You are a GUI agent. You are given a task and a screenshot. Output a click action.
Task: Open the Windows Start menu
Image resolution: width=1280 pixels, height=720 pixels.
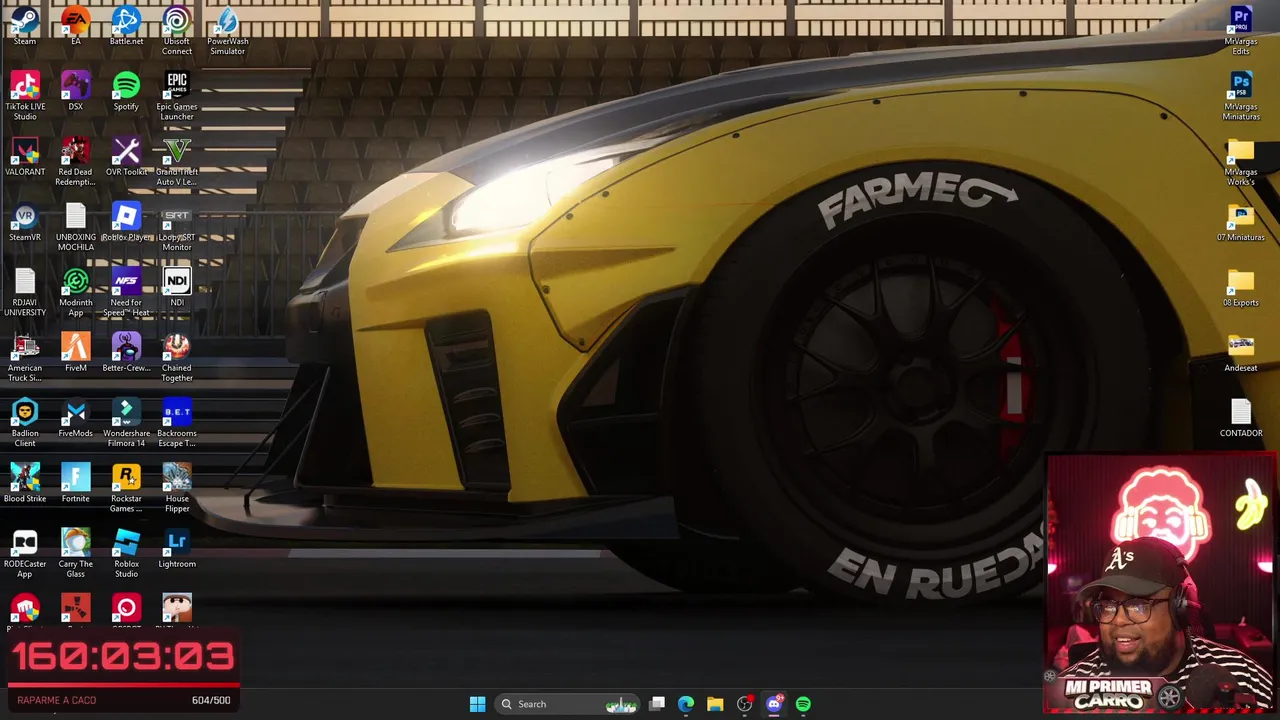477,704
